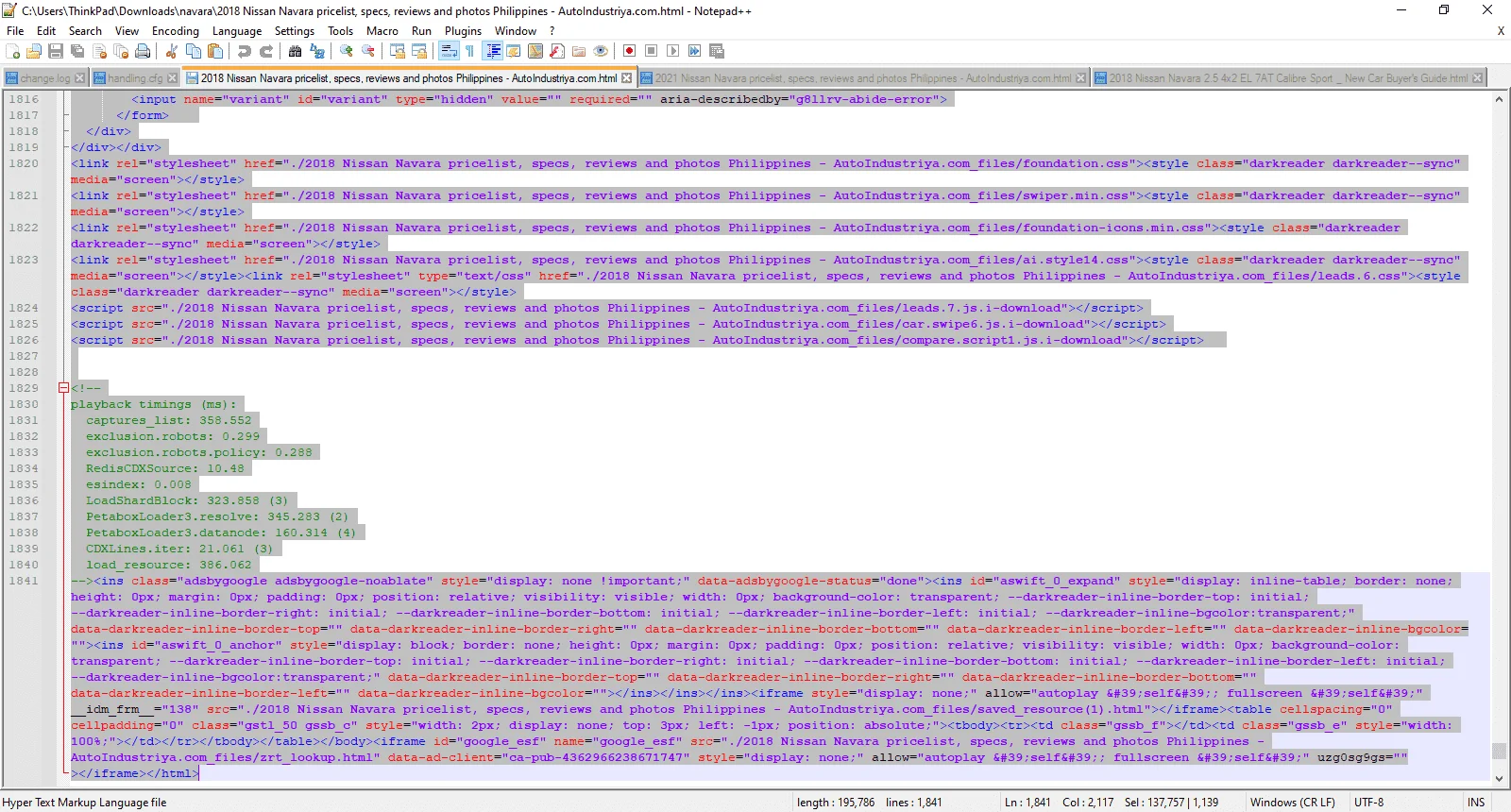Open the View menu
Screen dimensions: 1511x812
tap(127, 31)
